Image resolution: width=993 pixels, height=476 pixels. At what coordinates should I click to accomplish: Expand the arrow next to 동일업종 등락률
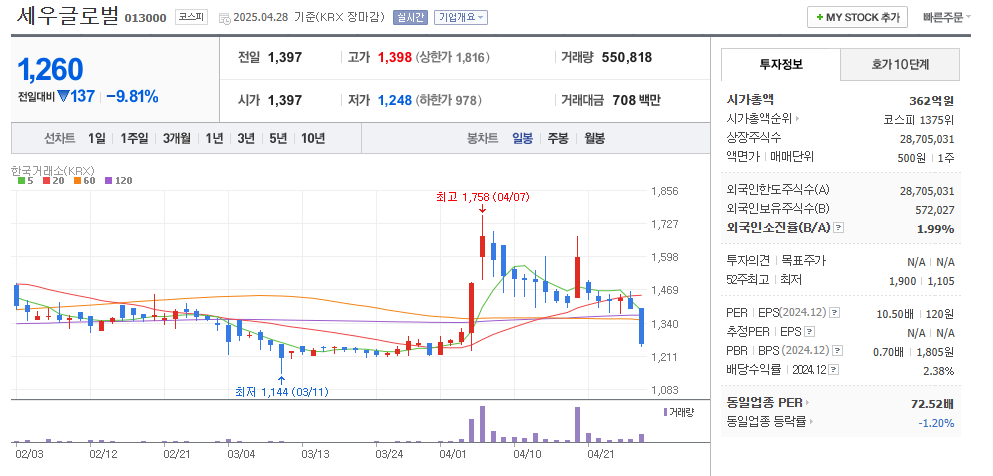click(811, 422)
